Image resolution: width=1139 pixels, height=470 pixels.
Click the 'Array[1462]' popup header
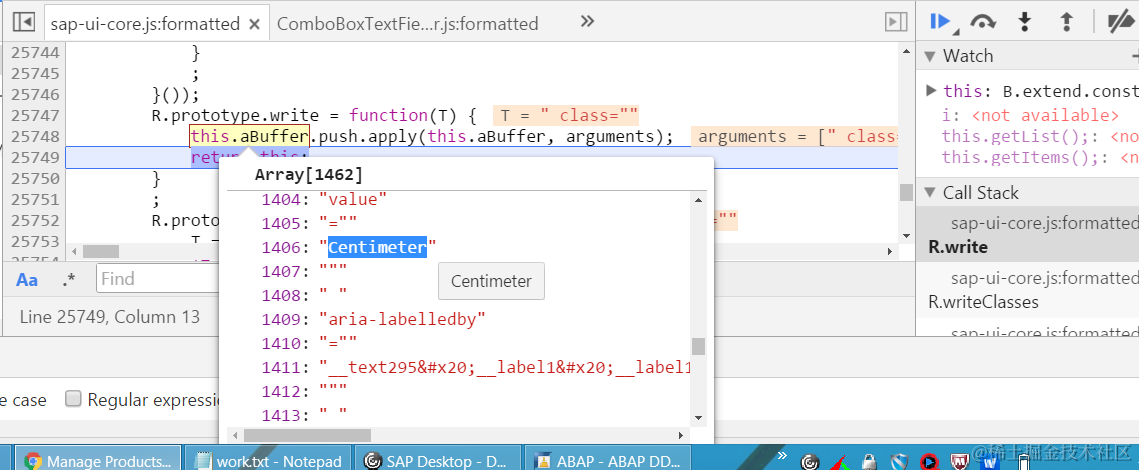pos(308,174)
